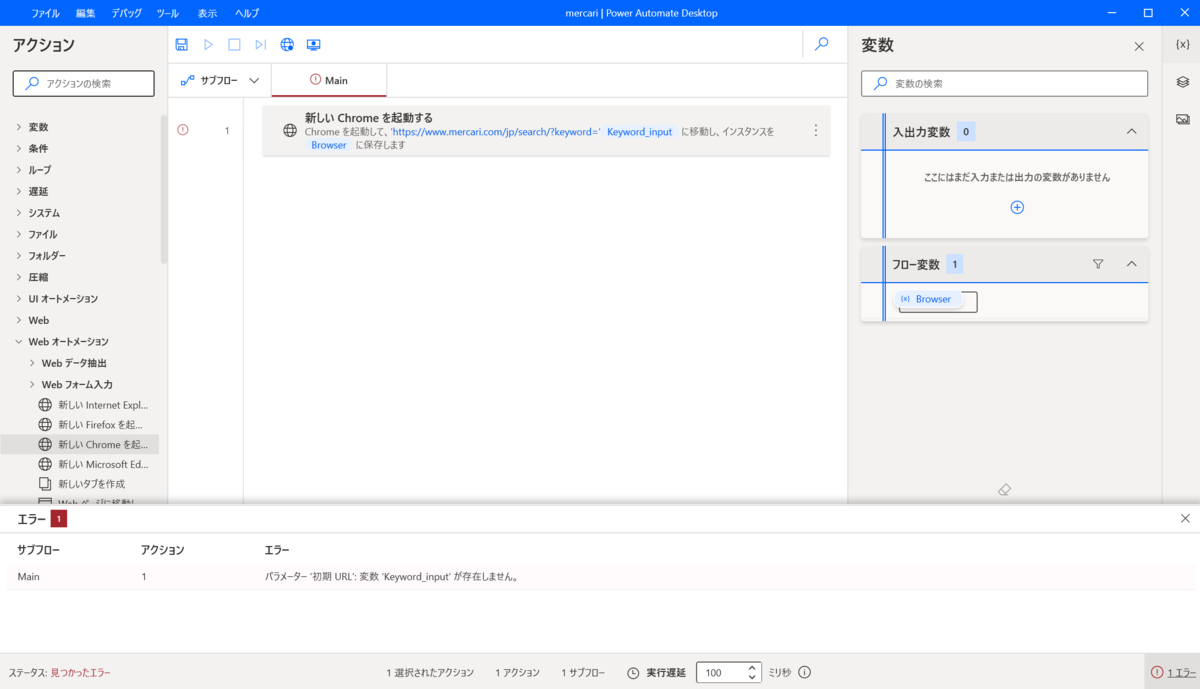
Task: Open the UI elements layers icon
Action: [x=1182, y=82]
